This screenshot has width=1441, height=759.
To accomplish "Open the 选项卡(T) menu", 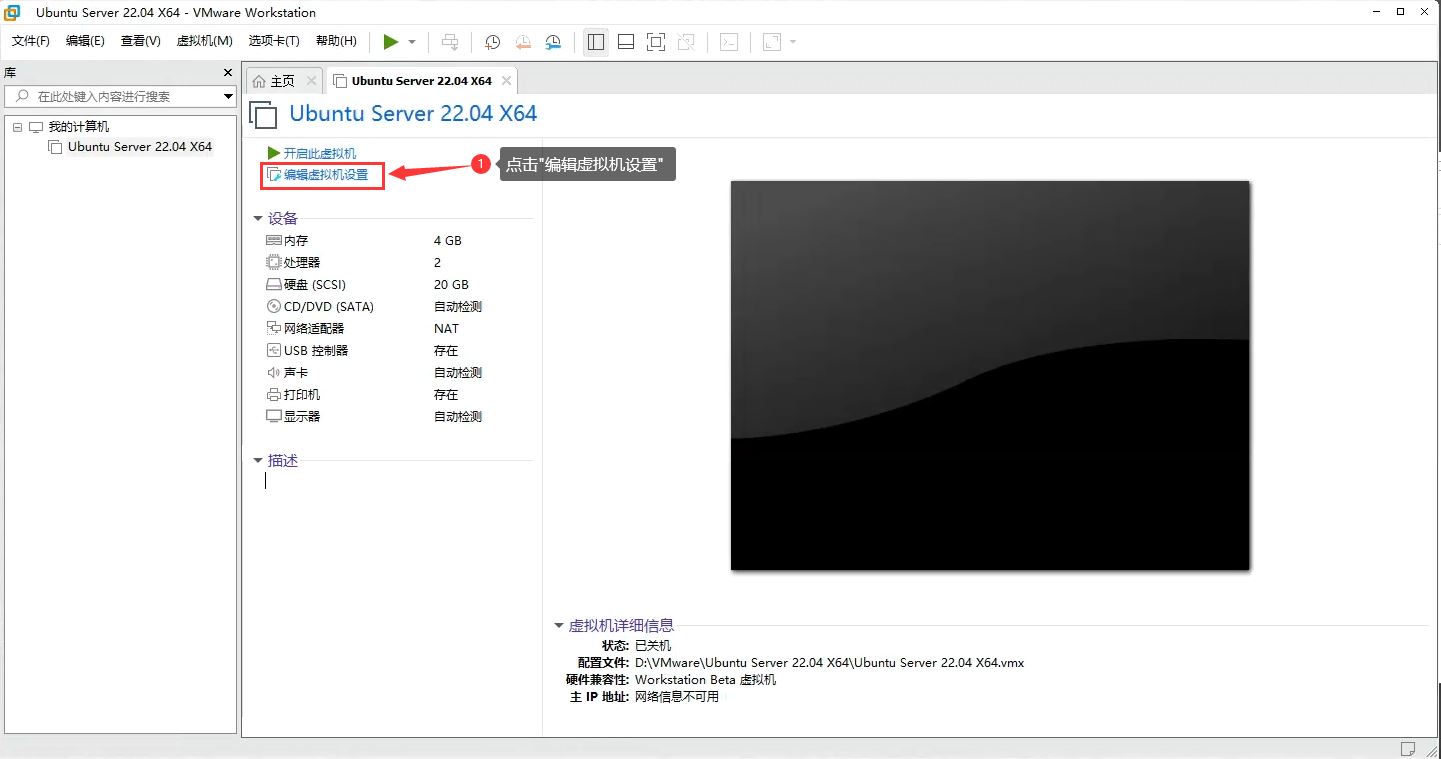I will [274, 41].
